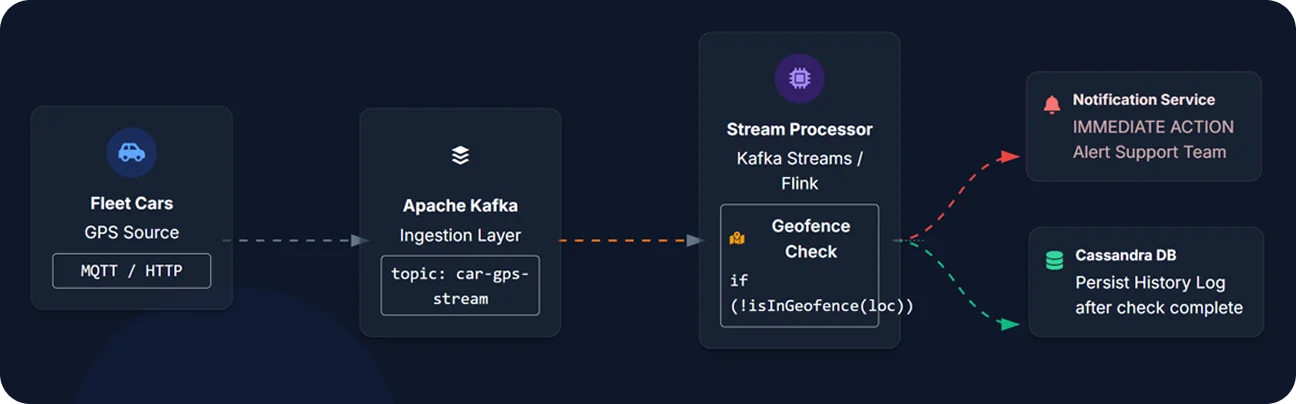Click the blue car icon in Fleet Cars
The height and width of the screenshot is (404, 1296).
tap(132, 152)
